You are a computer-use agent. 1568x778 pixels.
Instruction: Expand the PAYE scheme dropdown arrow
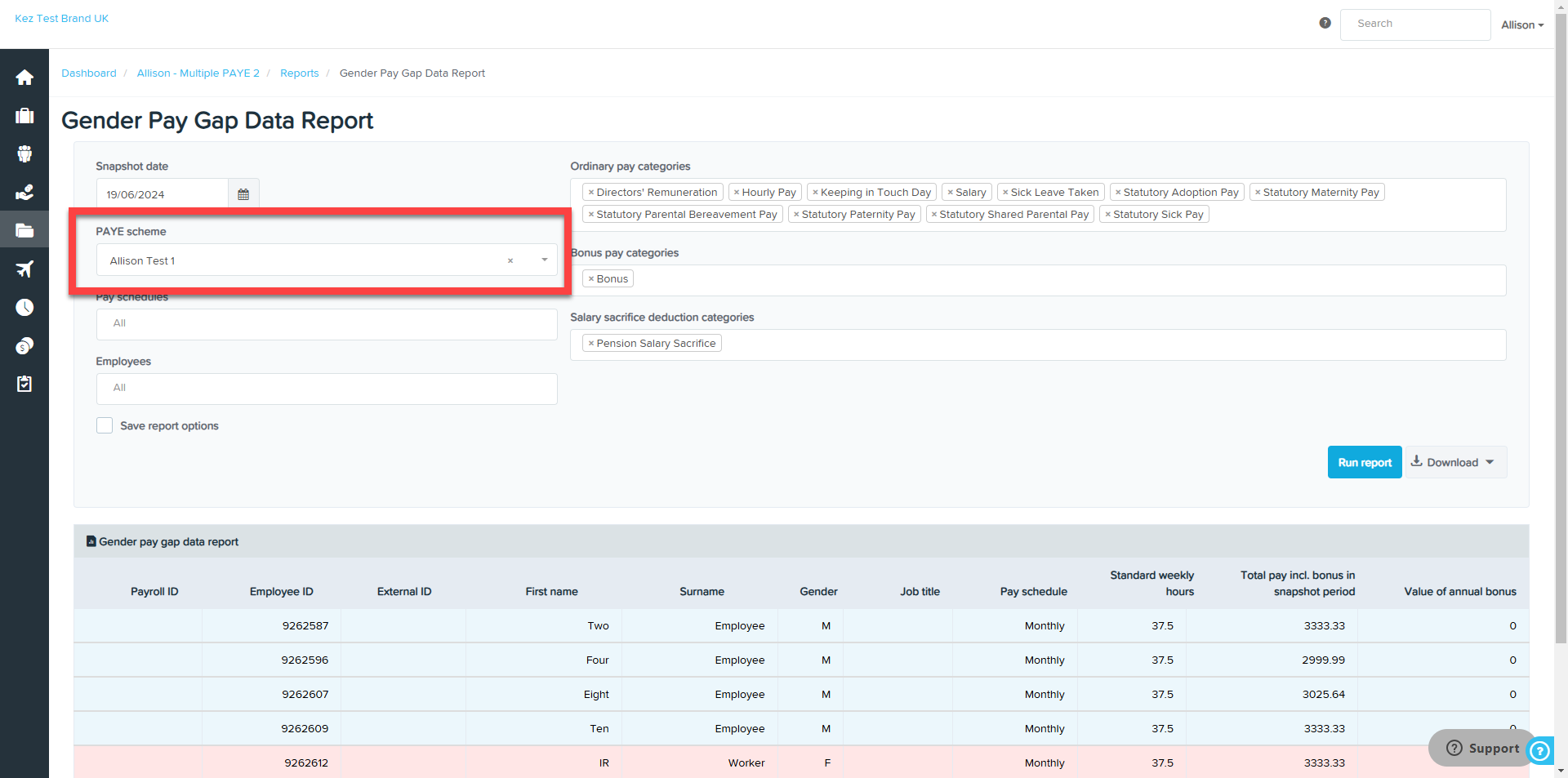tap(545, 260)
